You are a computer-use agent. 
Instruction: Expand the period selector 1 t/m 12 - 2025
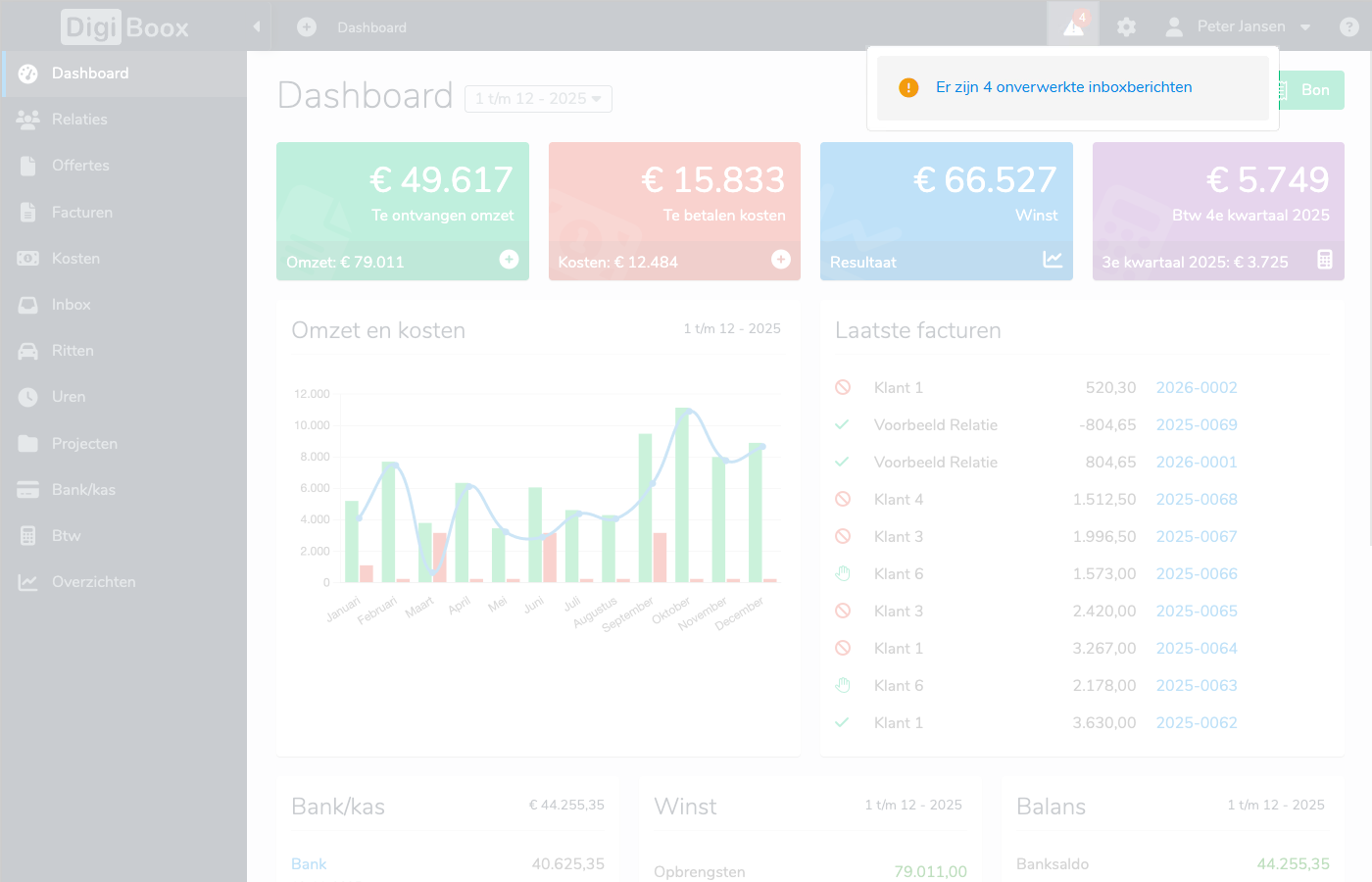point(538,99)
